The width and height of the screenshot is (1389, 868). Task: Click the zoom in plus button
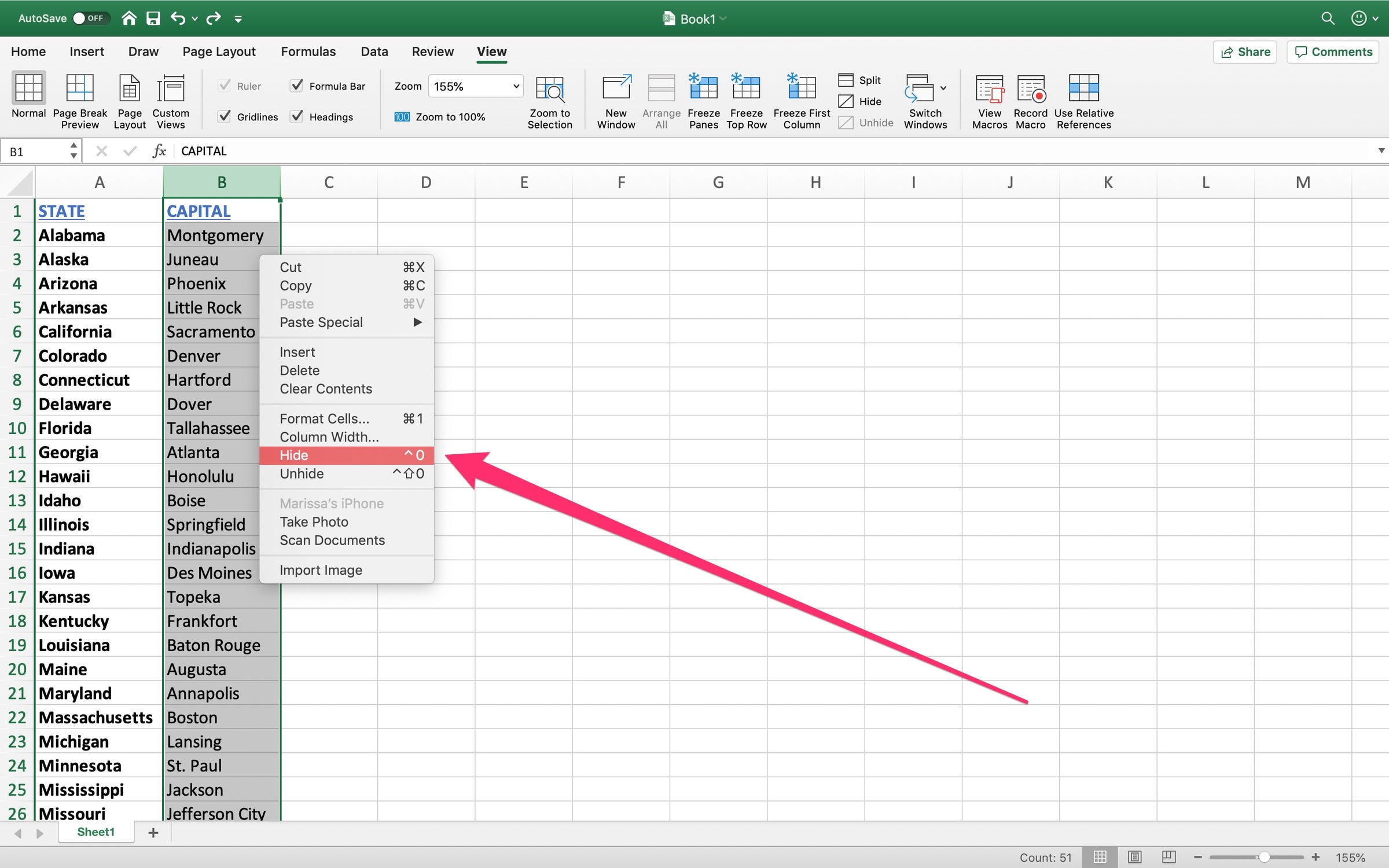point(1315,857)
